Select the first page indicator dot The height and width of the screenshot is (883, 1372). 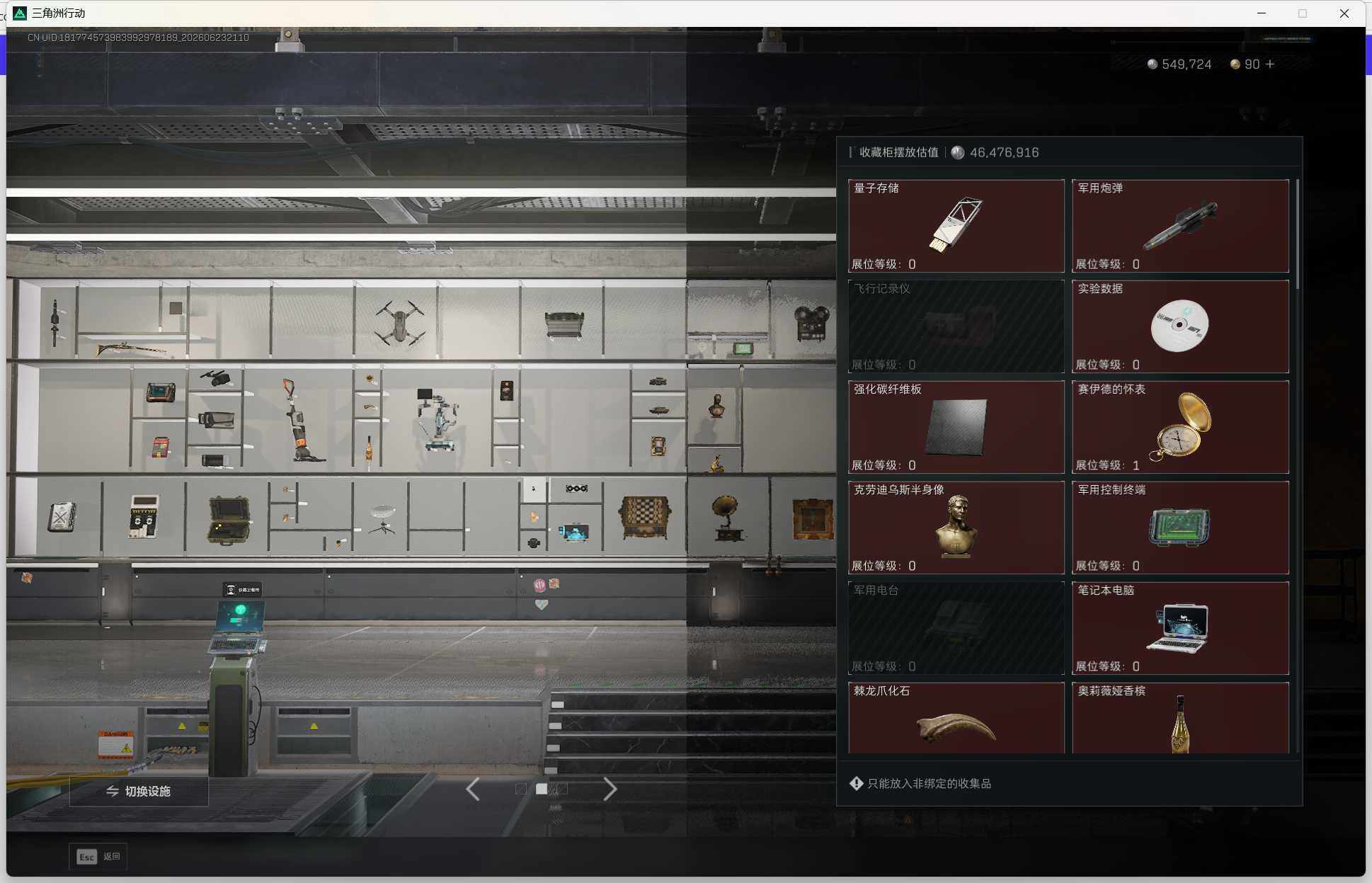pos(521,789)
